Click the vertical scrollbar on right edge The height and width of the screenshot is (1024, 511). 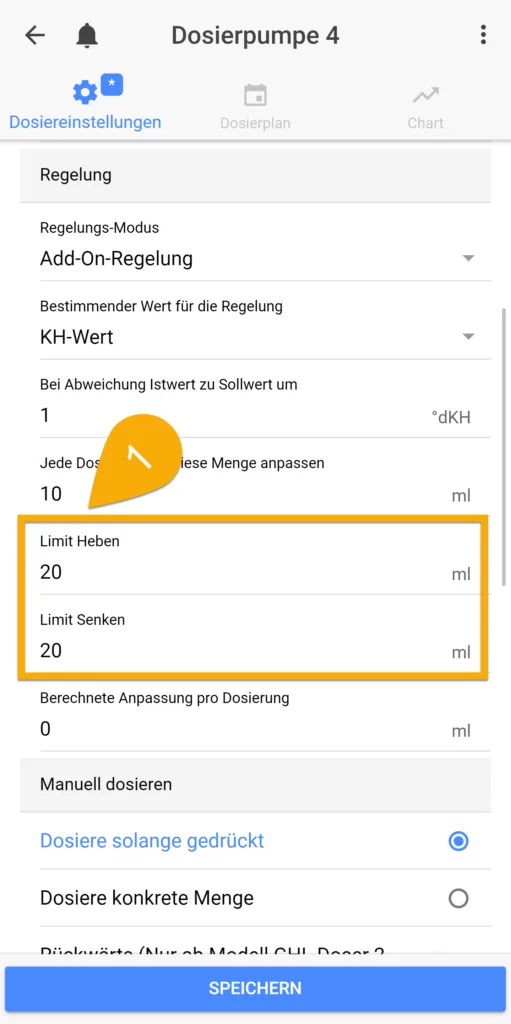tap(504, 447)
